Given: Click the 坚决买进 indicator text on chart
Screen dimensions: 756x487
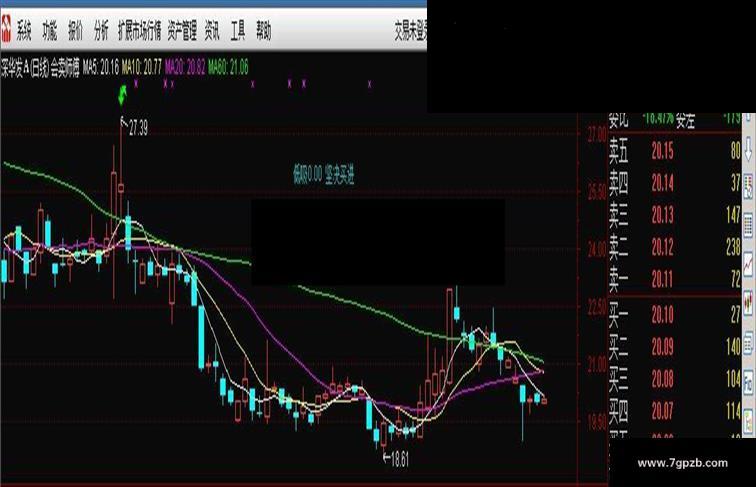Looking at the screenshot, I should click(x=339, y=175).
